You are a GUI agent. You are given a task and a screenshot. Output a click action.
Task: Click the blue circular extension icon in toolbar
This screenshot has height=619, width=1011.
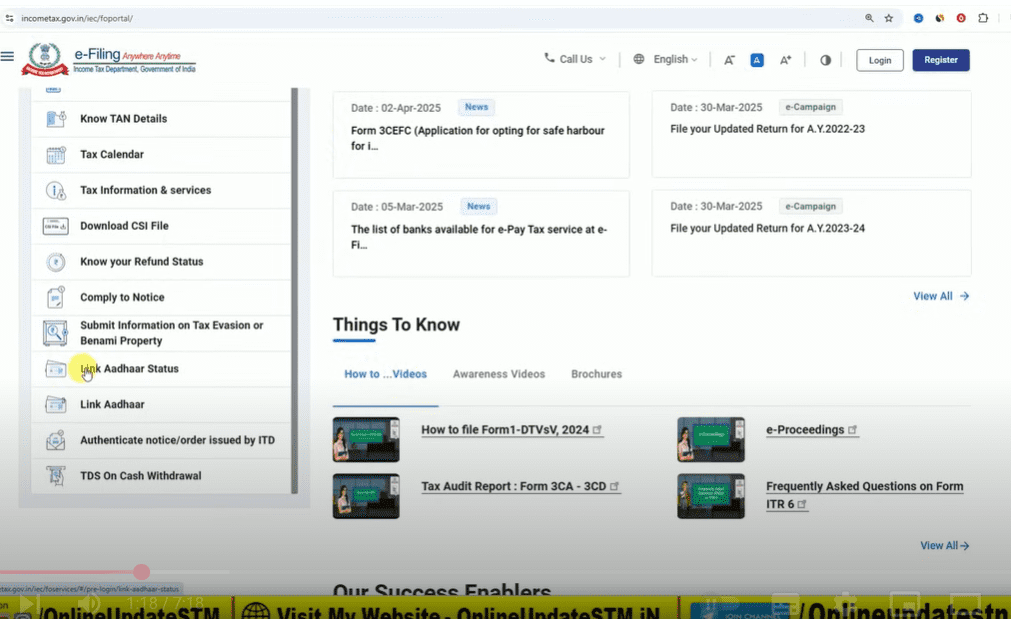pyautogui.click(x=918, y=18)
